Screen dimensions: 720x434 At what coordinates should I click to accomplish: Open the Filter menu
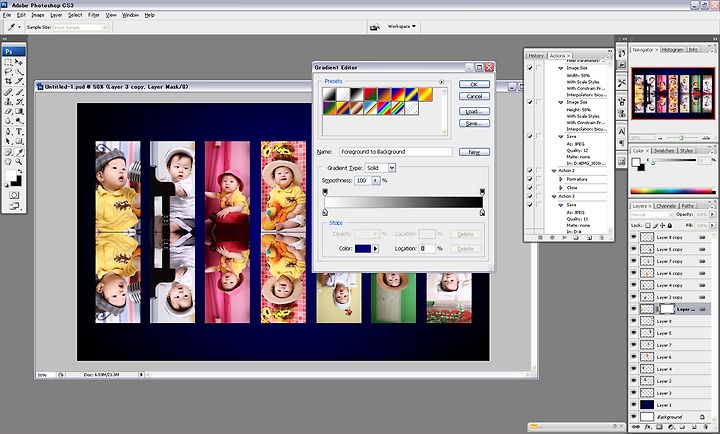coord(94,15)
